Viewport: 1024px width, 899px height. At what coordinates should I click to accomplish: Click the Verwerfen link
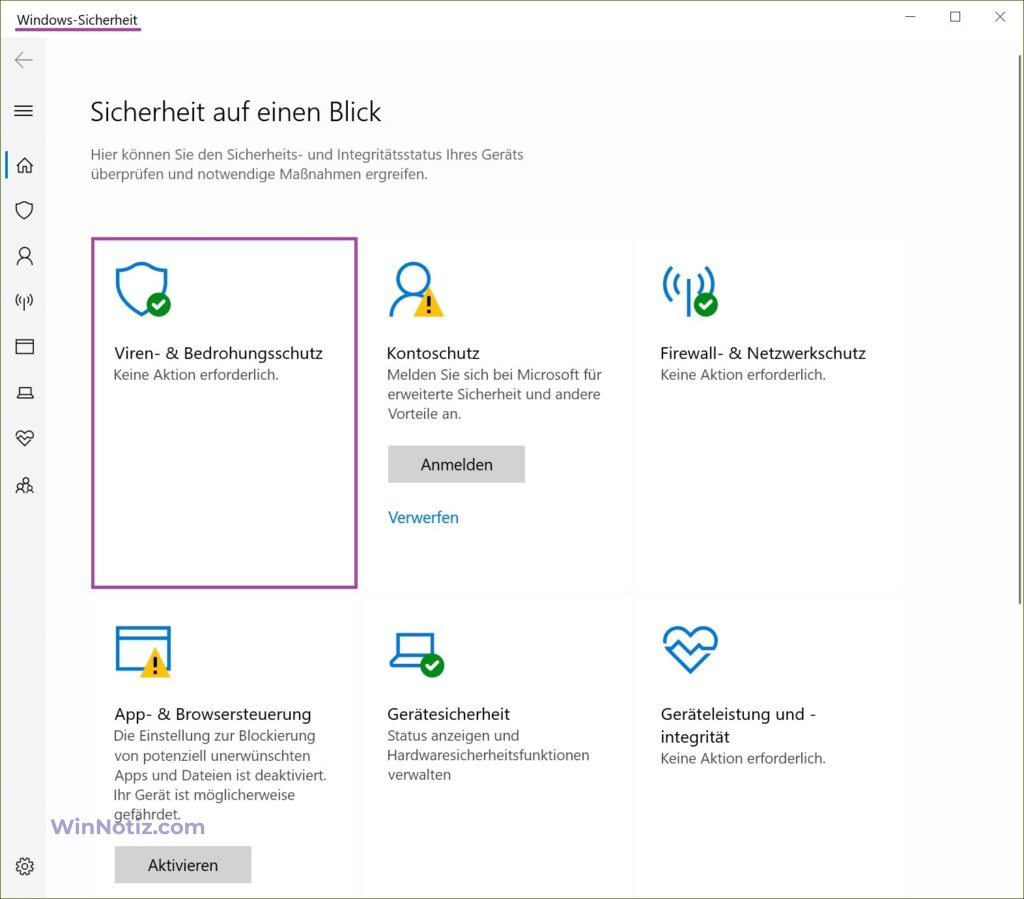pos(422,517)
